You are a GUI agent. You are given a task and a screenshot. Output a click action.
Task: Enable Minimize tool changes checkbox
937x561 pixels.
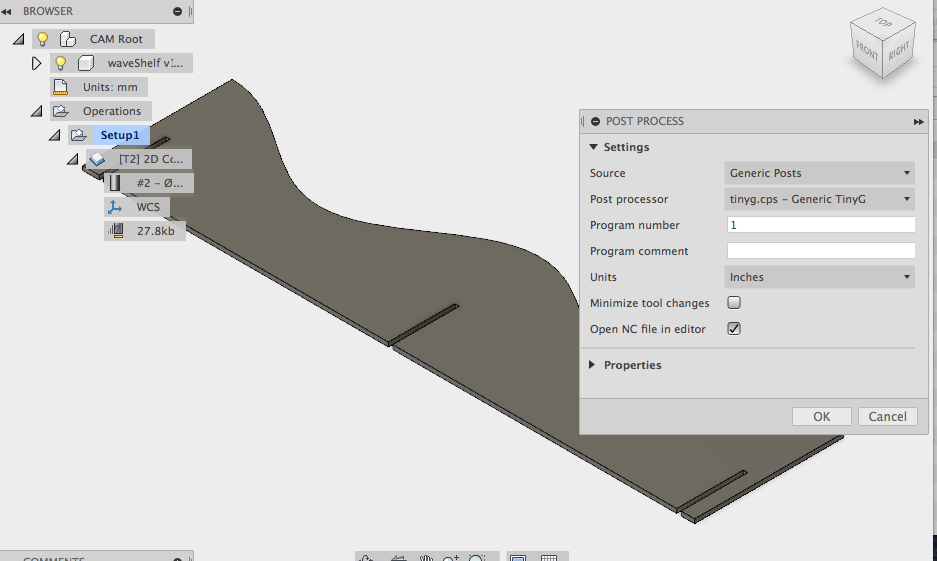(x=734, y=303)
